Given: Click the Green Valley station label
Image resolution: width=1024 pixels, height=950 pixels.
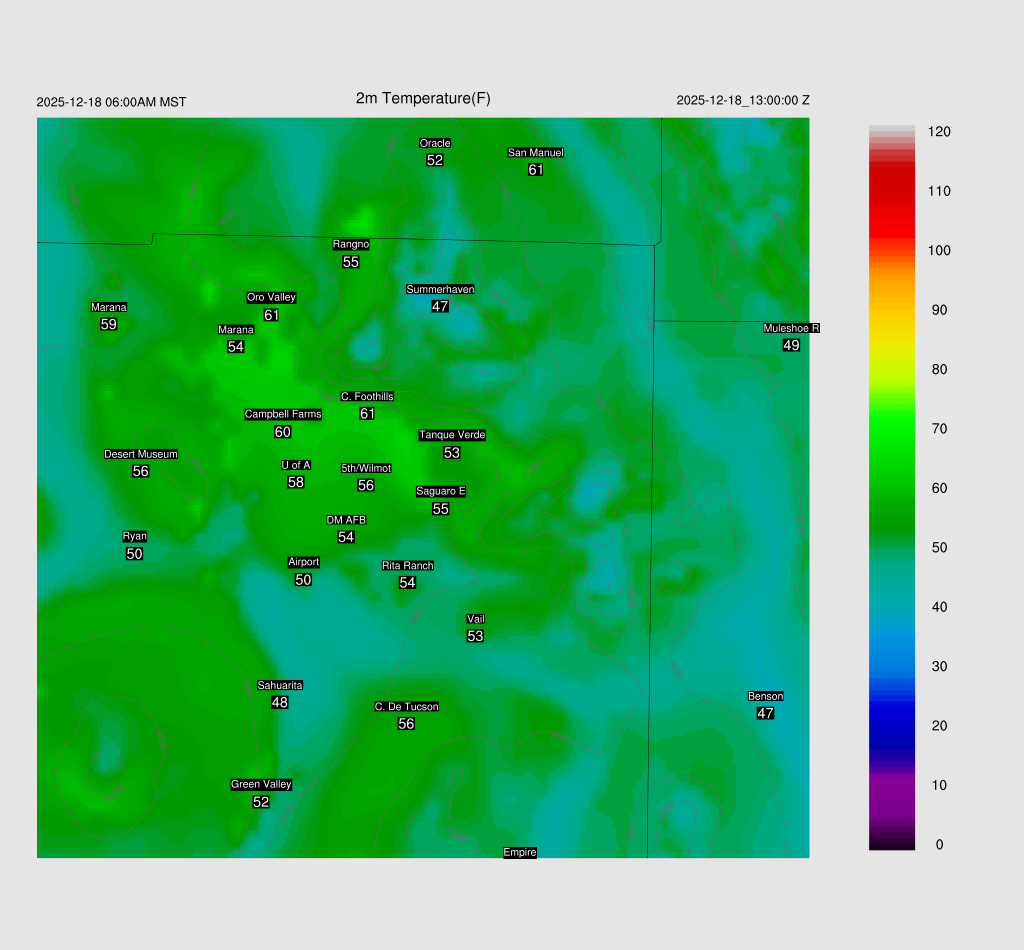Looking at the screenshot, I should pos(261,784).
